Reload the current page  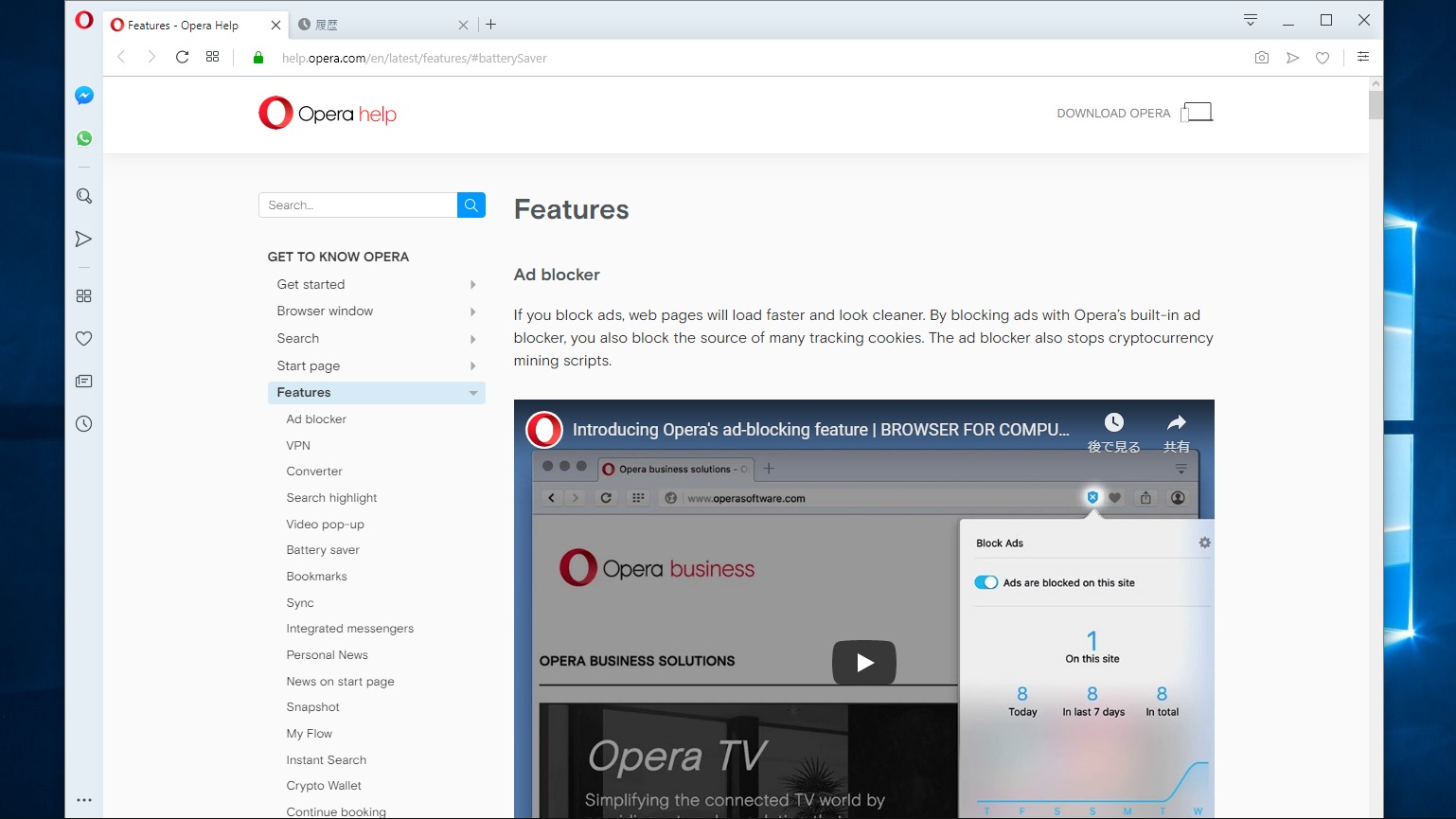coord(183,58)
